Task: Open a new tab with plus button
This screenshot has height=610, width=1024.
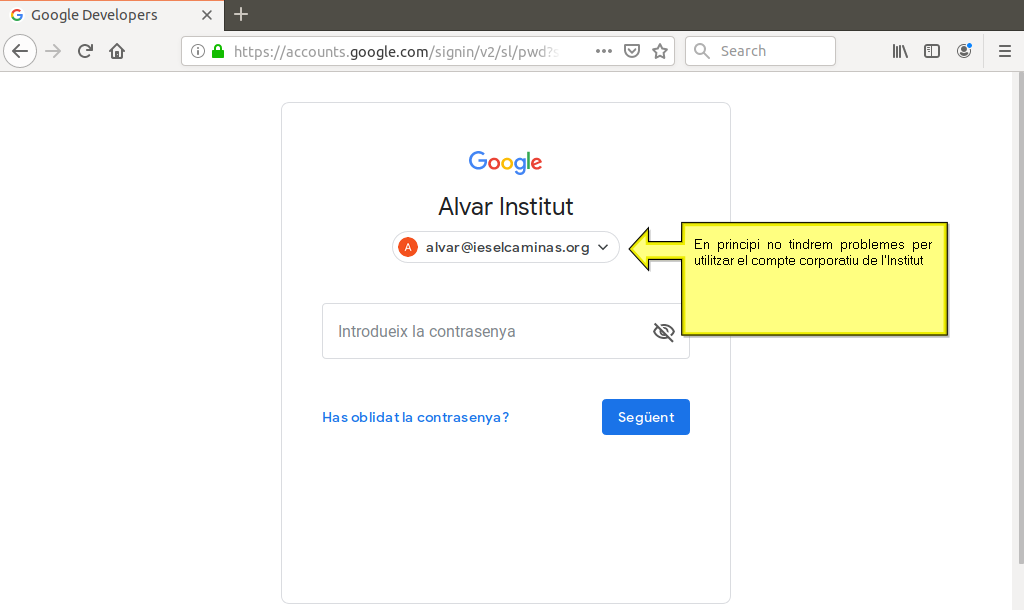Action: pyautogui.click(x=241, y=14)
